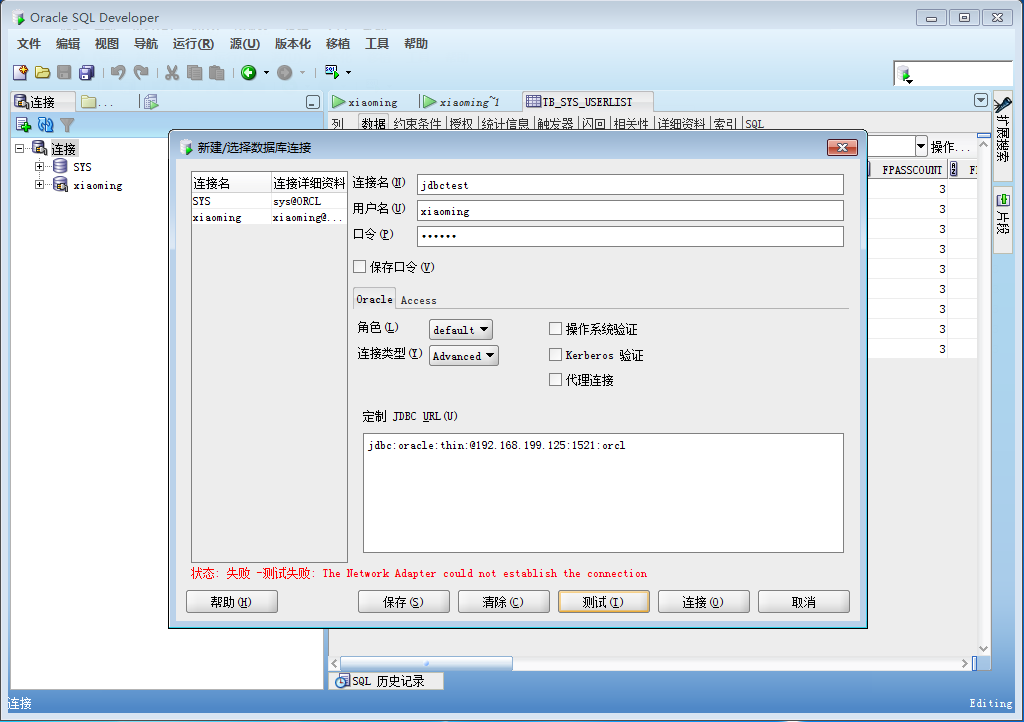Click the username field xiaoming

(x=630, y=211)
